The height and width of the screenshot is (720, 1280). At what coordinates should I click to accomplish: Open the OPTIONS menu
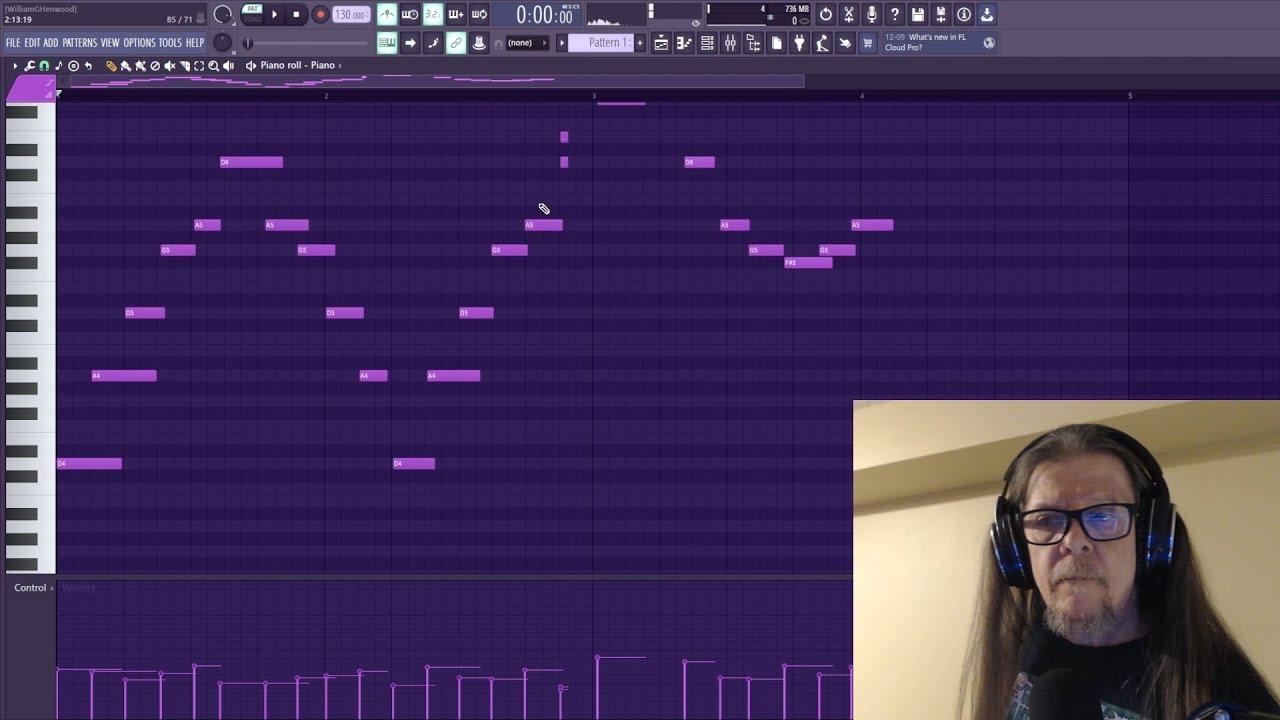click(x=140, y=43)
